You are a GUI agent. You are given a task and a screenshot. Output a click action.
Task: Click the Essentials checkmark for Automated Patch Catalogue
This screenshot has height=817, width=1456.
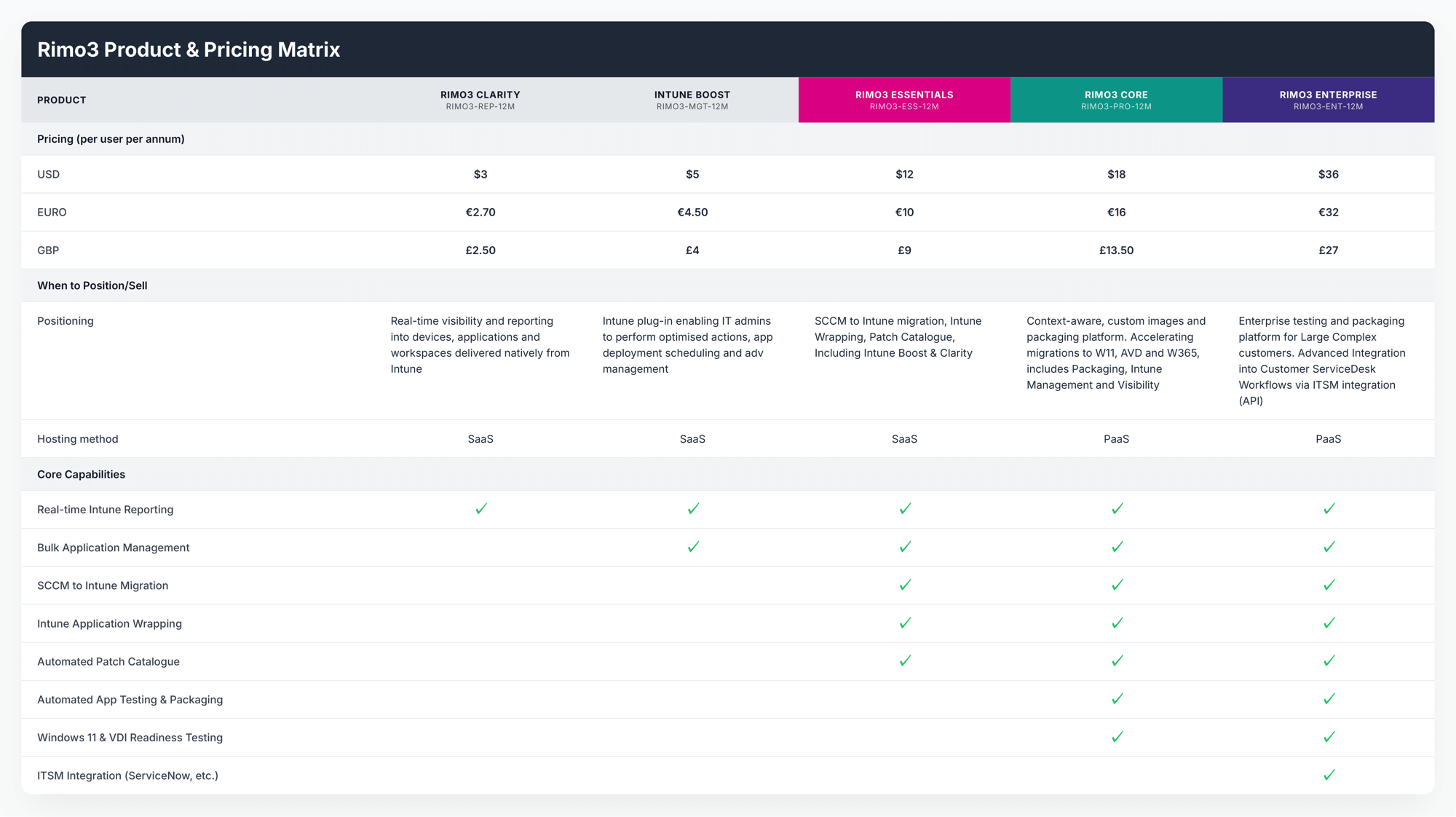(x=905, y=660)
